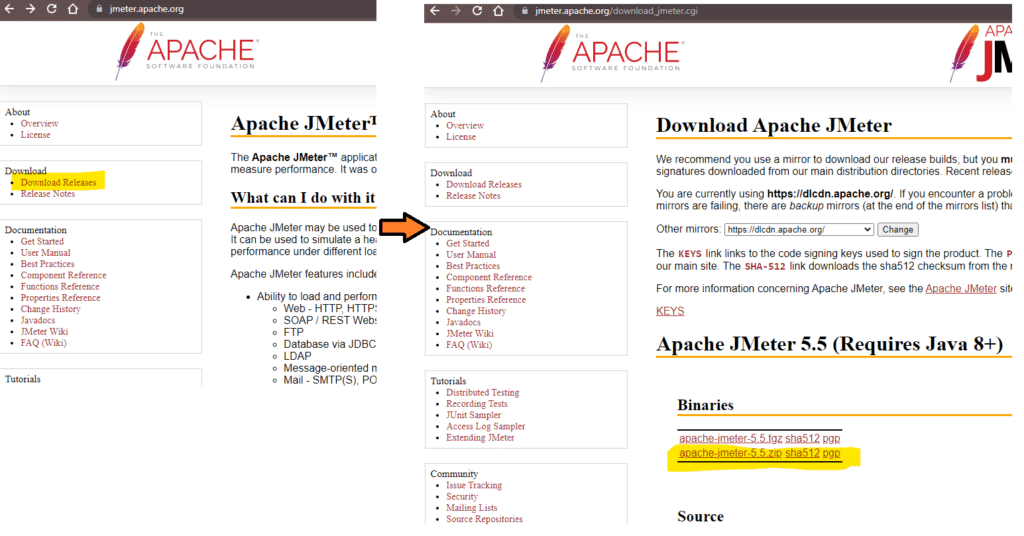1024x536 pixels.
Task: Follow the Apache JMeter site link in paragraph
Action: click(961, 289)
